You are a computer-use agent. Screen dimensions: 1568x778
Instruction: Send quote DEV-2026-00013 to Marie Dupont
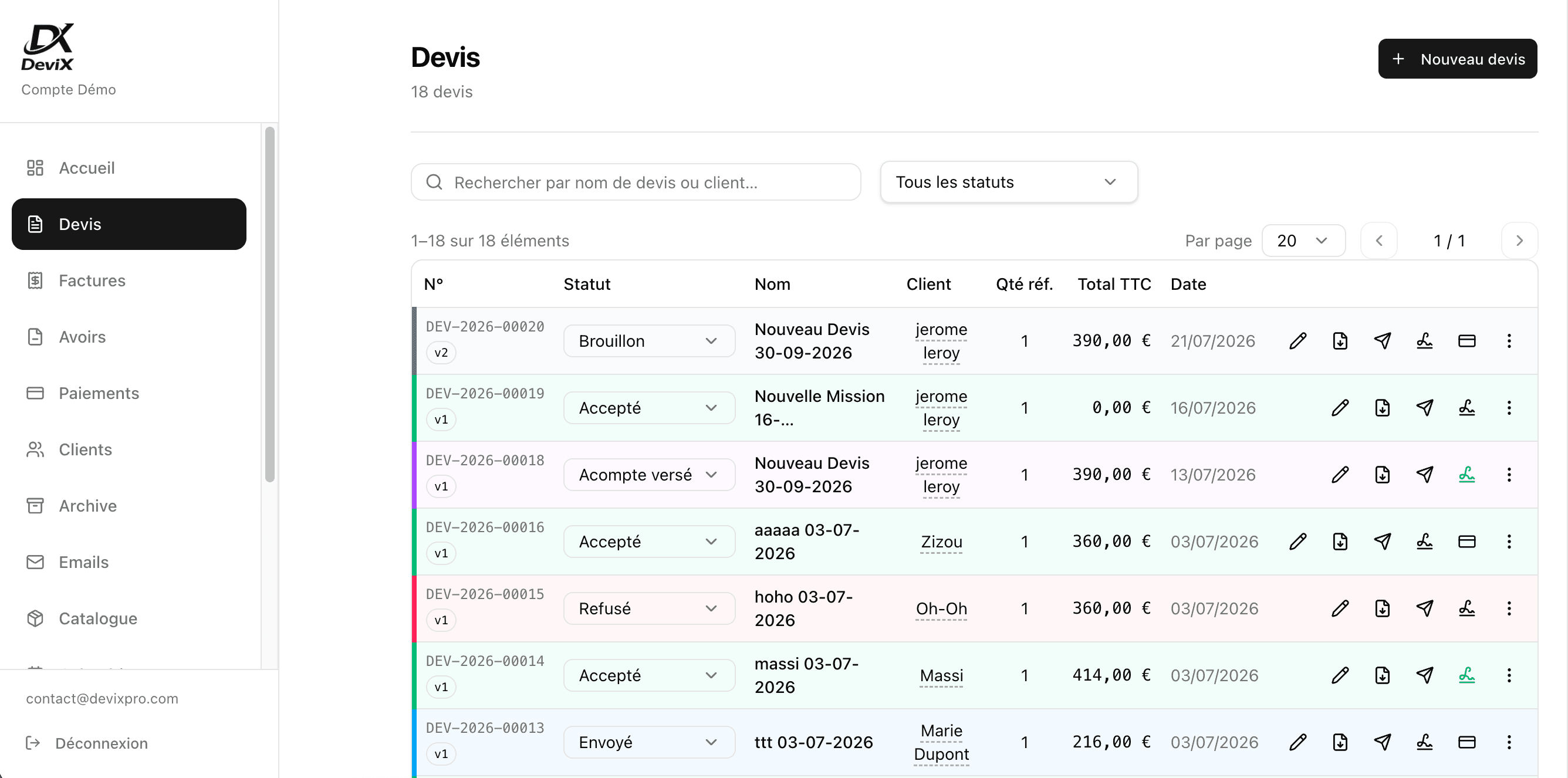(1383, 742)
